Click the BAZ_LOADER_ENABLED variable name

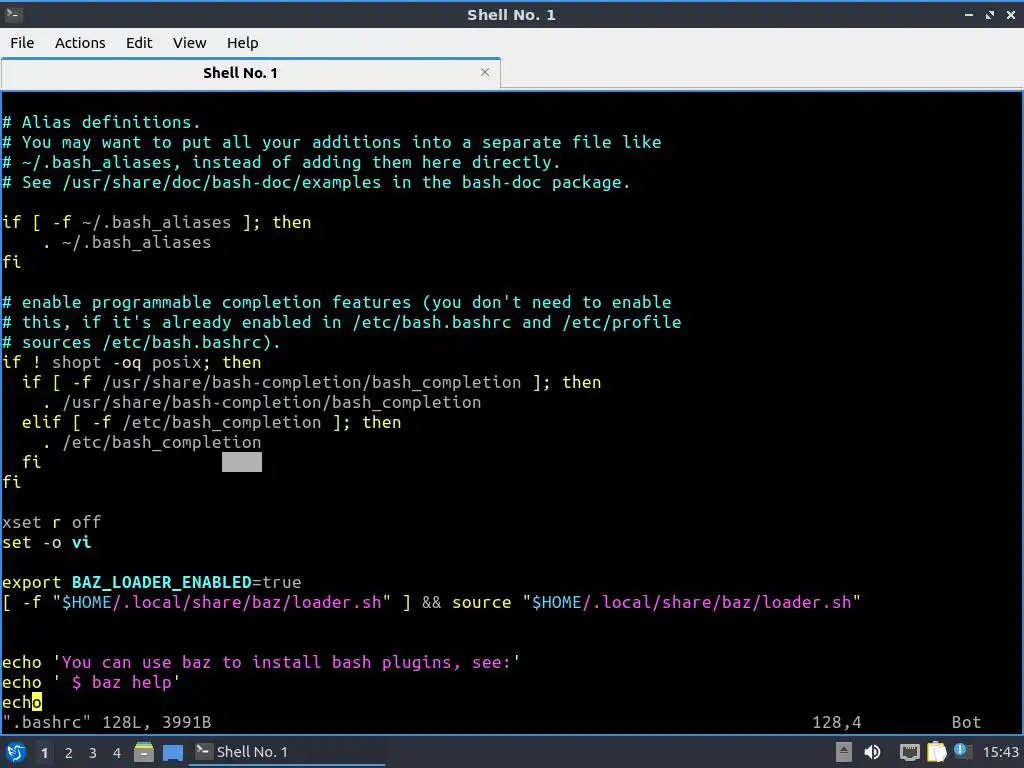[161, 582]
